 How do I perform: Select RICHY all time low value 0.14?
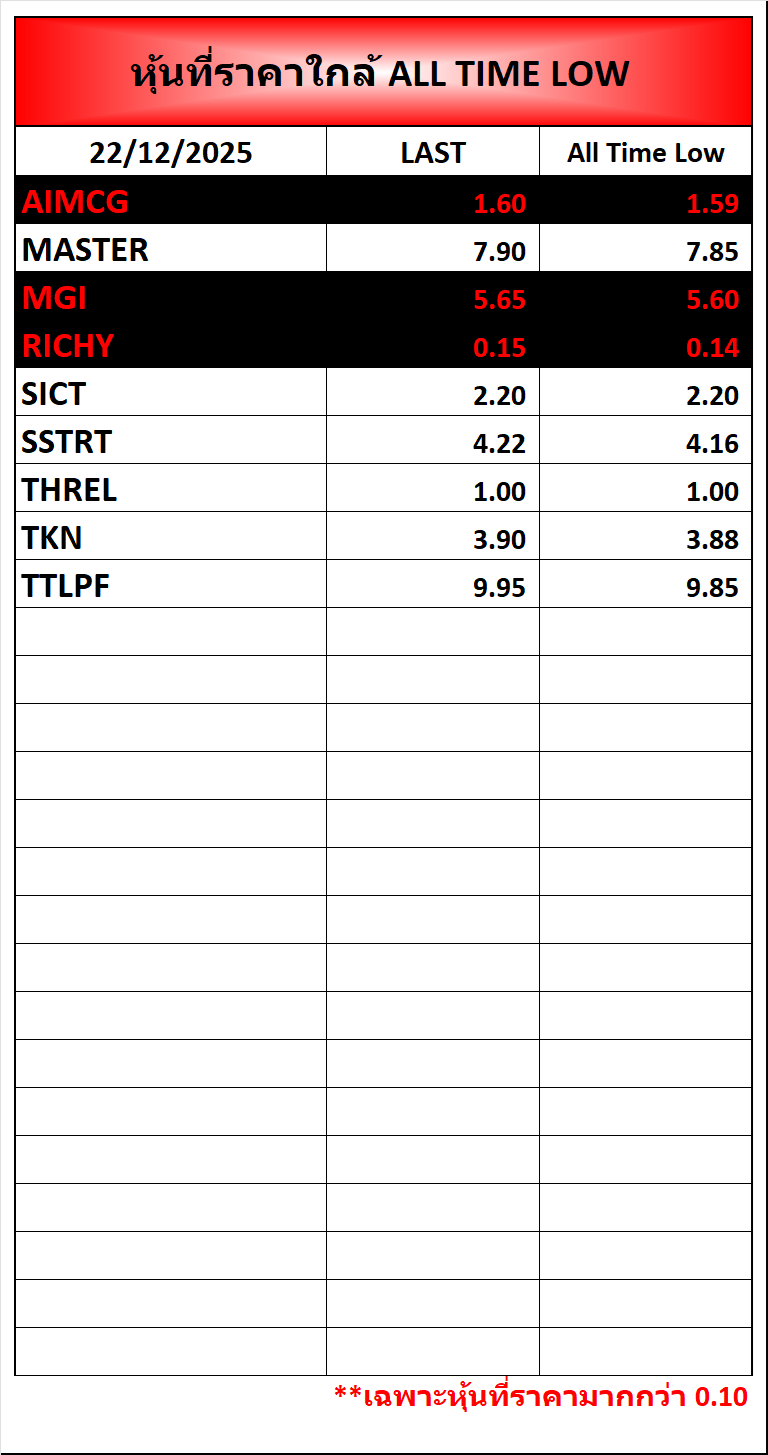tap(712, 348)
